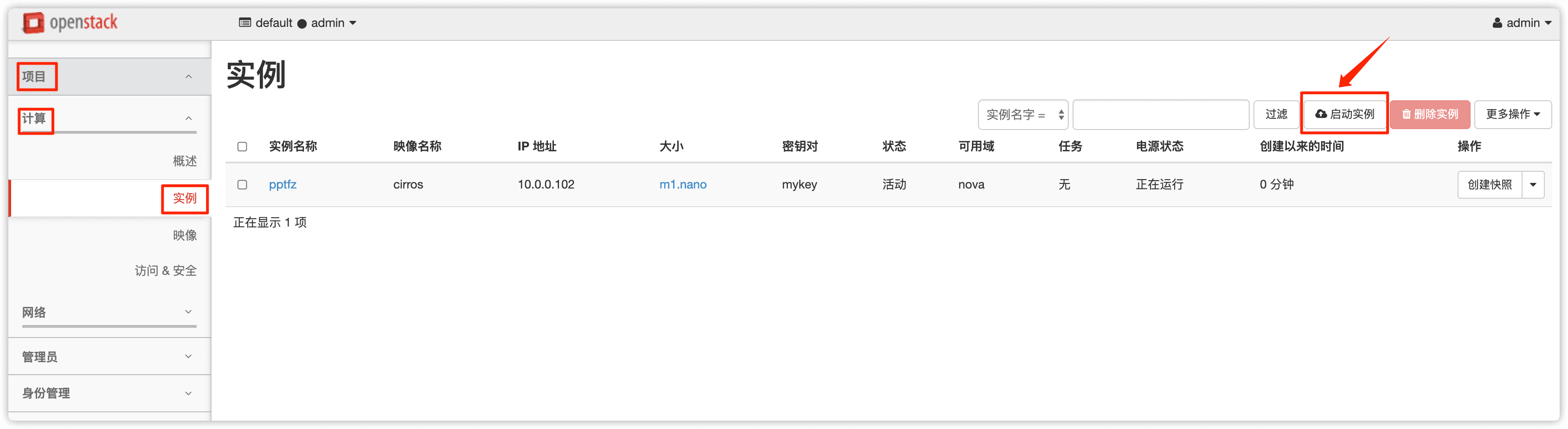Click the 正在运行 power state cell
1568x429 pixels.
point(1160,185)
